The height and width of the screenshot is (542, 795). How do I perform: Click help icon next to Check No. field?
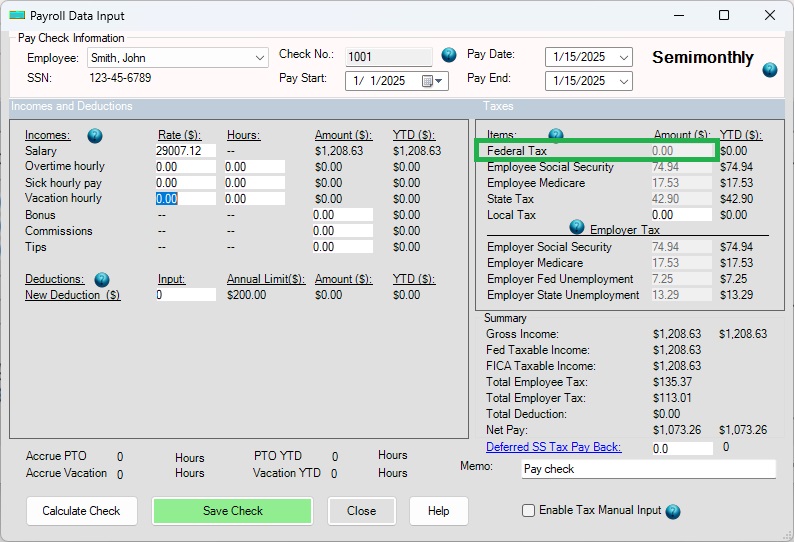coord(449,55)
